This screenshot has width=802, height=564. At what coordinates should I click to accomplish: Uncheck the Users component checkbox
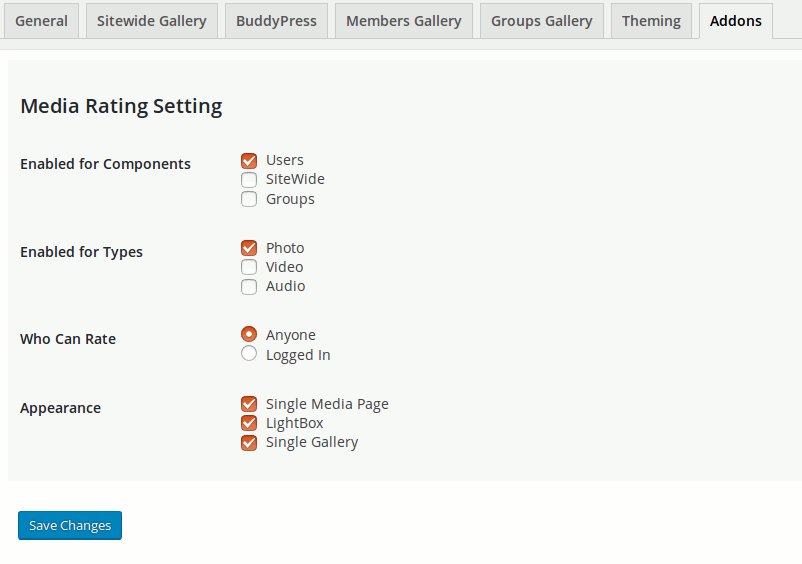[249, 161]
